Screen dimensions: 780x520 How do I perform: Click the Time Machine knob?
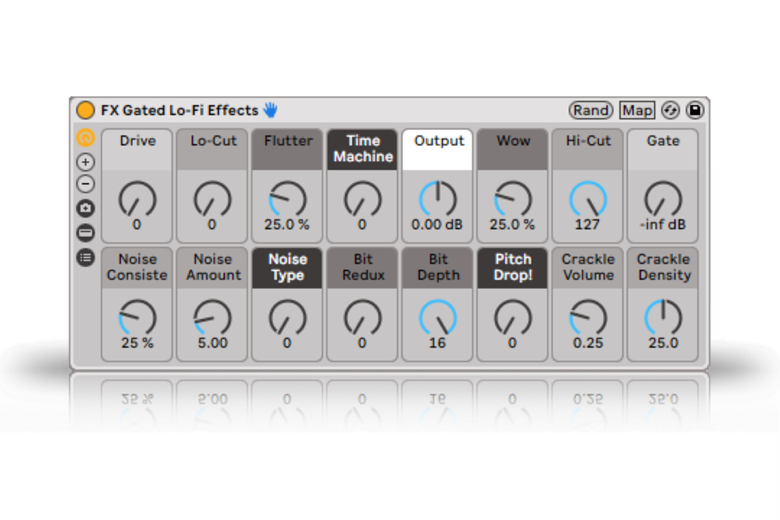363,199
